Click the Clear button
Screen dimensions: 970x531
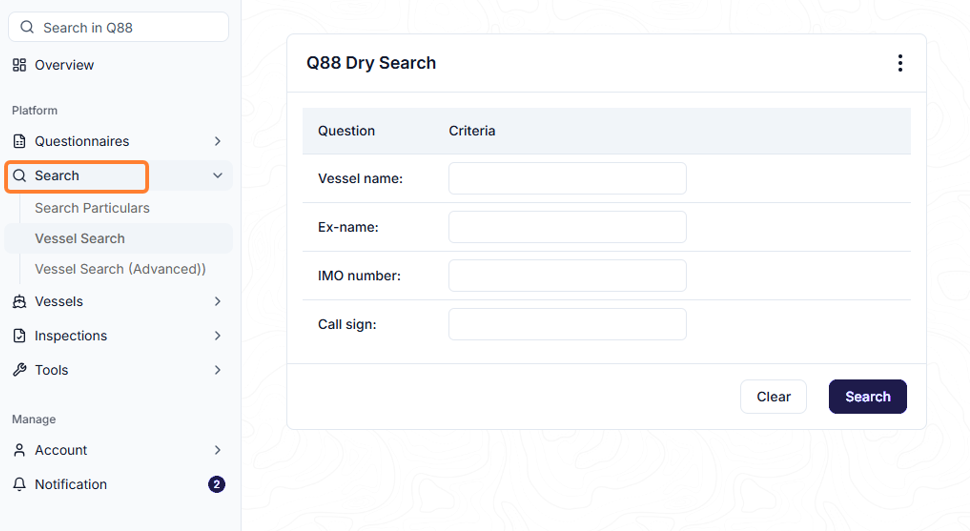pos(773,397)
